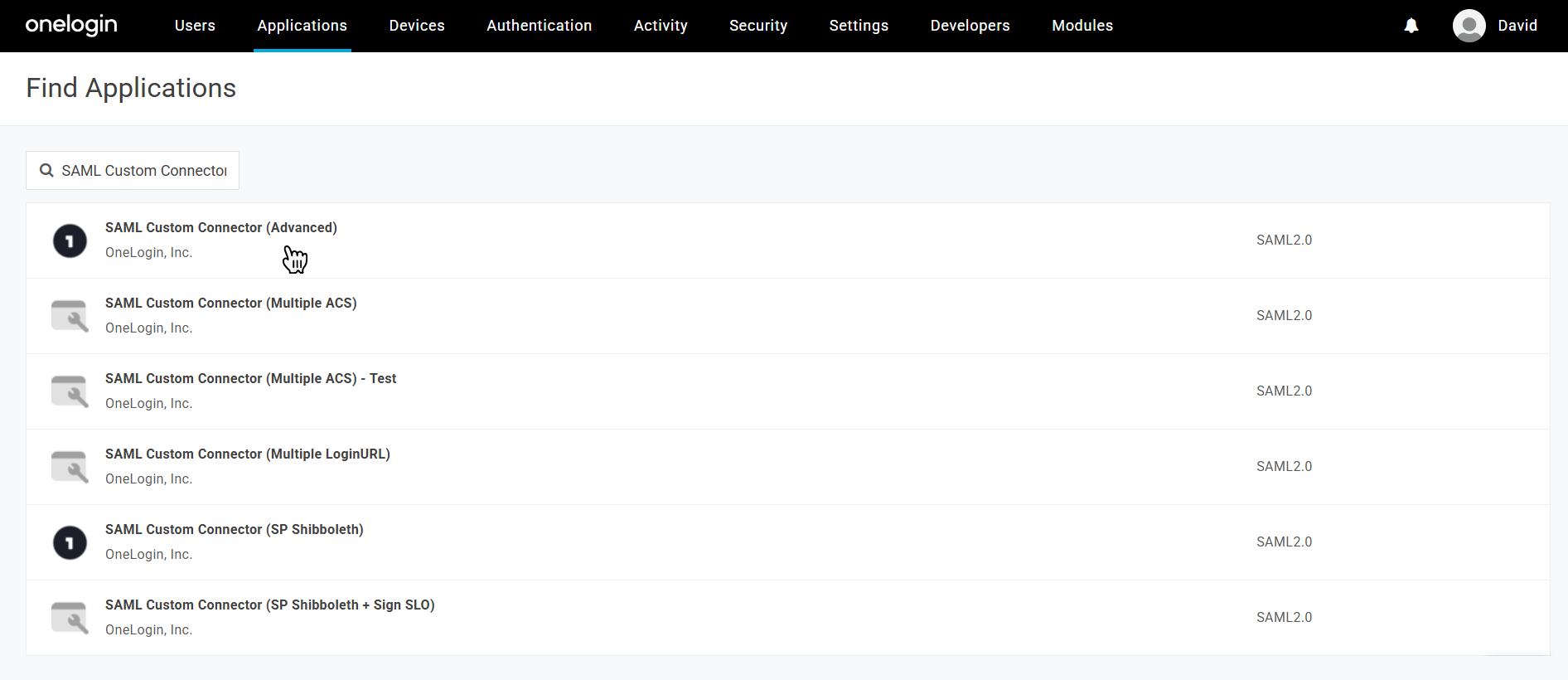Click SAML2.0 in the Multiple LoginURL row
Screen dimensions: 1568x680
click(x=1284, y=466)
